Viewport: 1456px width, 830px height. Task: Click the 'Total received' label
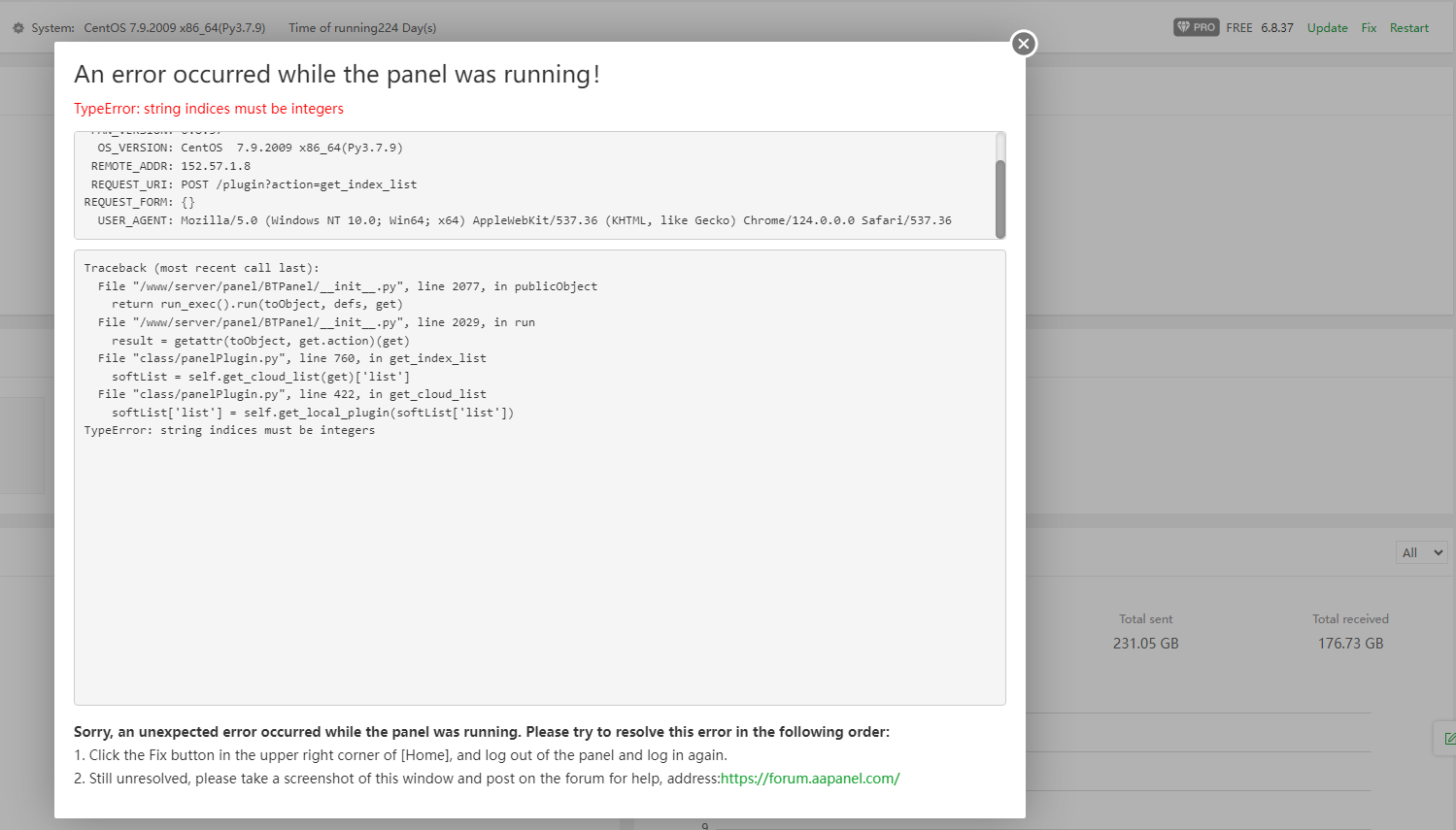1351,619
